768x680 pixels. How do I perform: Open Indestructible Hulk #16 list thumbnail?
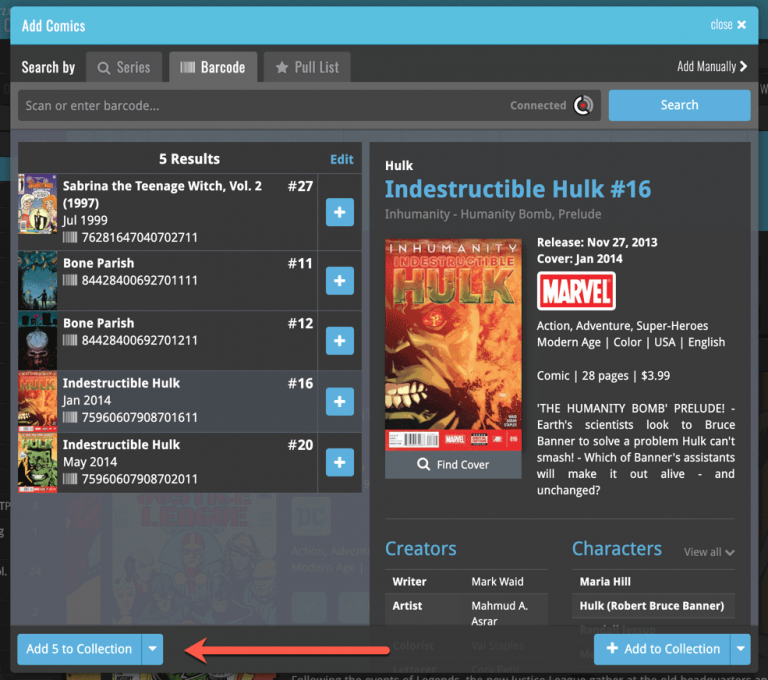coord(38,401)
